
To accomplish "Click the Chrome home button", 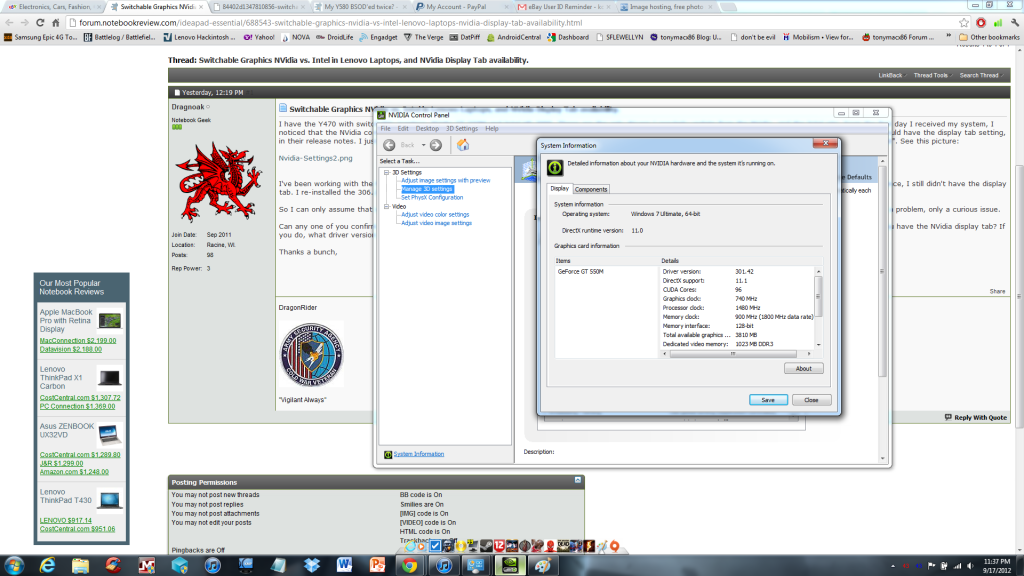I will pyautogui.click(x=56, y=23).
